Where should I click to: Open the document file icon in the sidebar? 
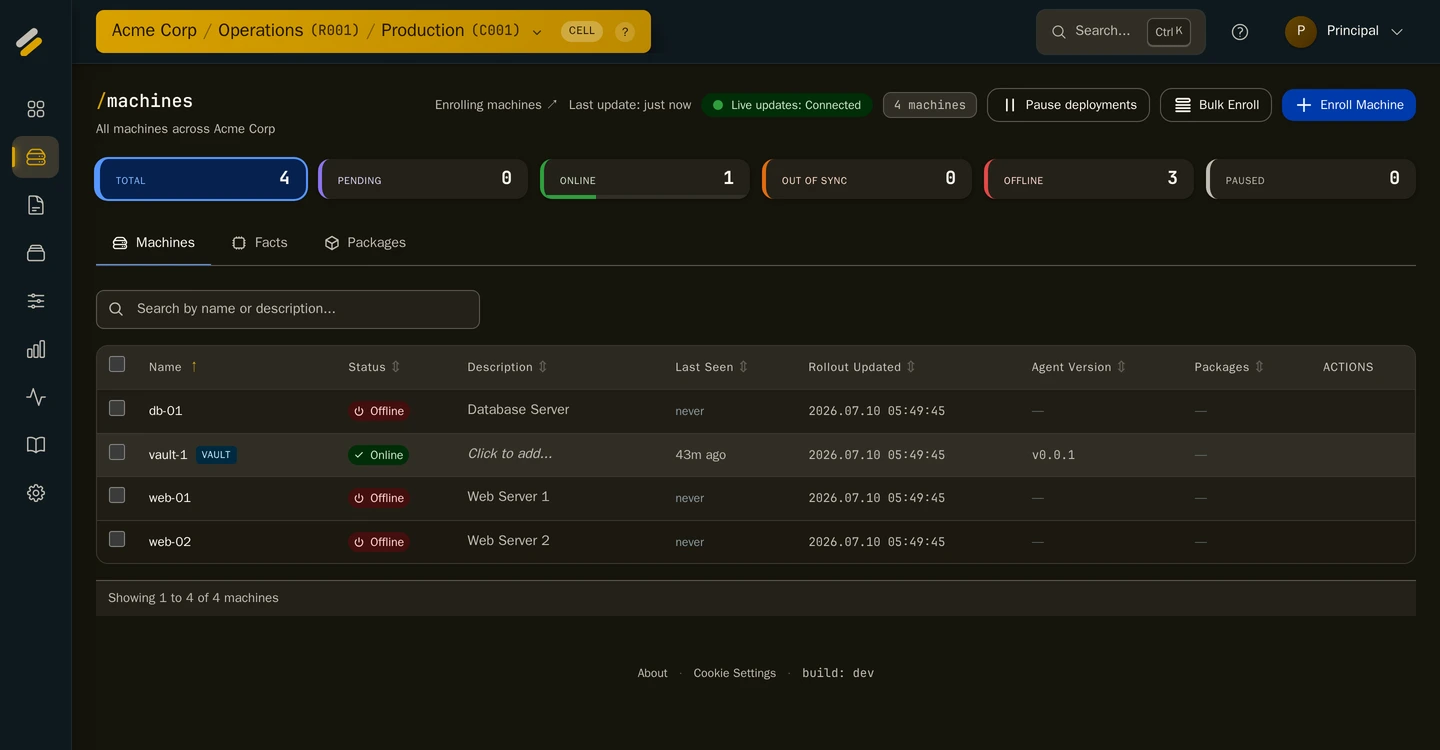[36, 205]
